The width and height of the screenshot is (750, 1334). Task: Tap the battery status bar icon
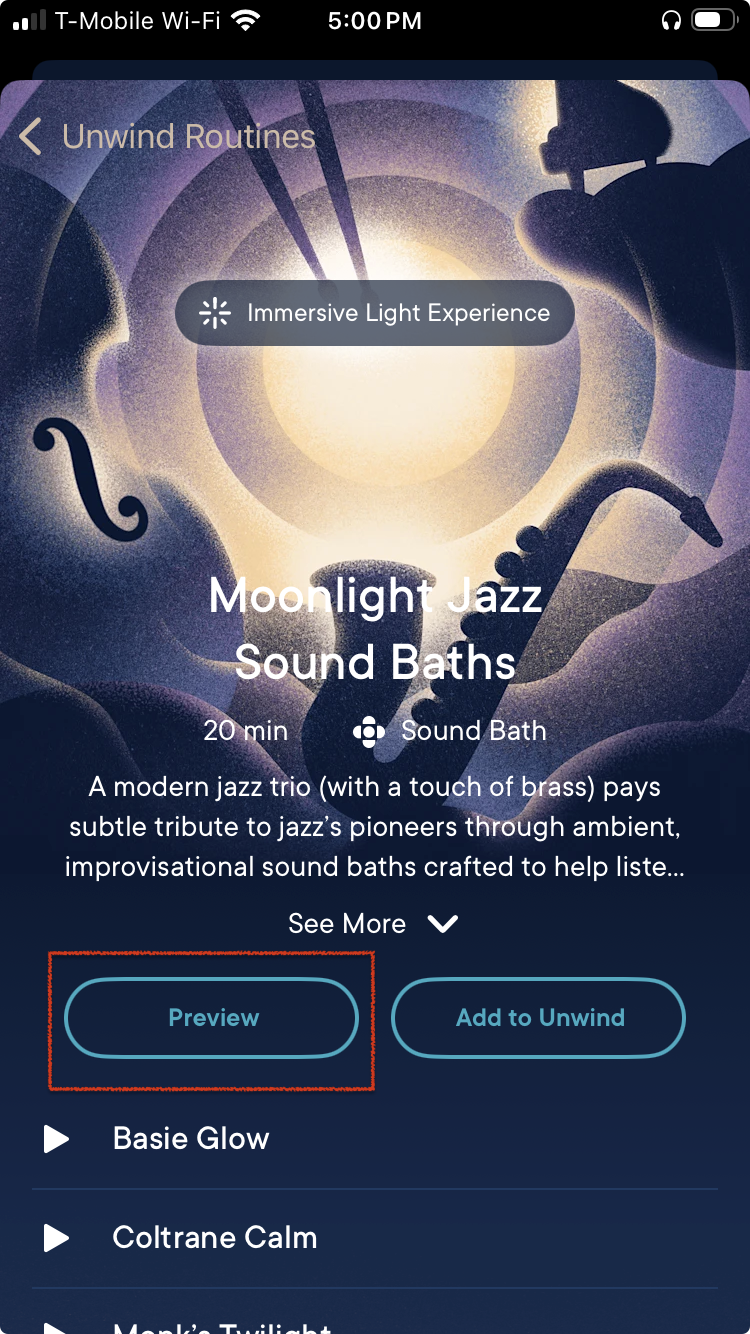[715, 20]
